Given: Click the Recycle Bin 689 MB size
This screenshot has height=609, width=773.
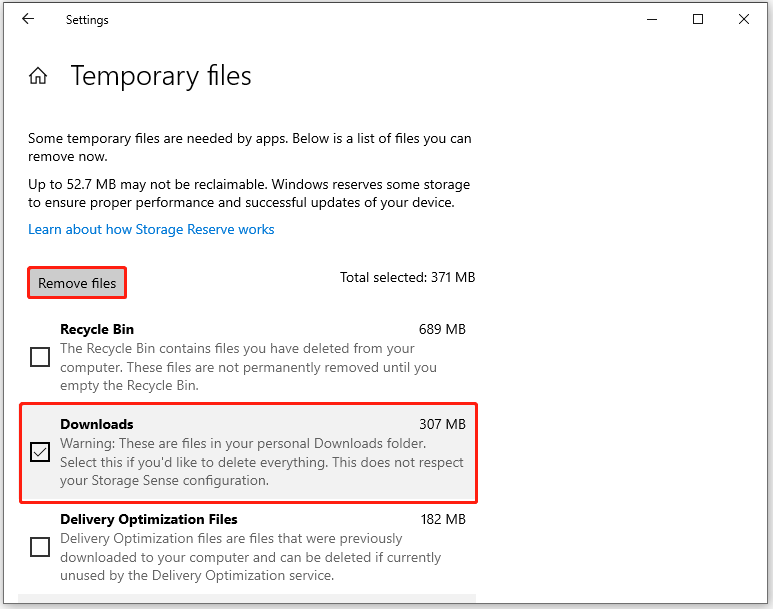Looking at the screenshot, I should (x=442, y=329).
